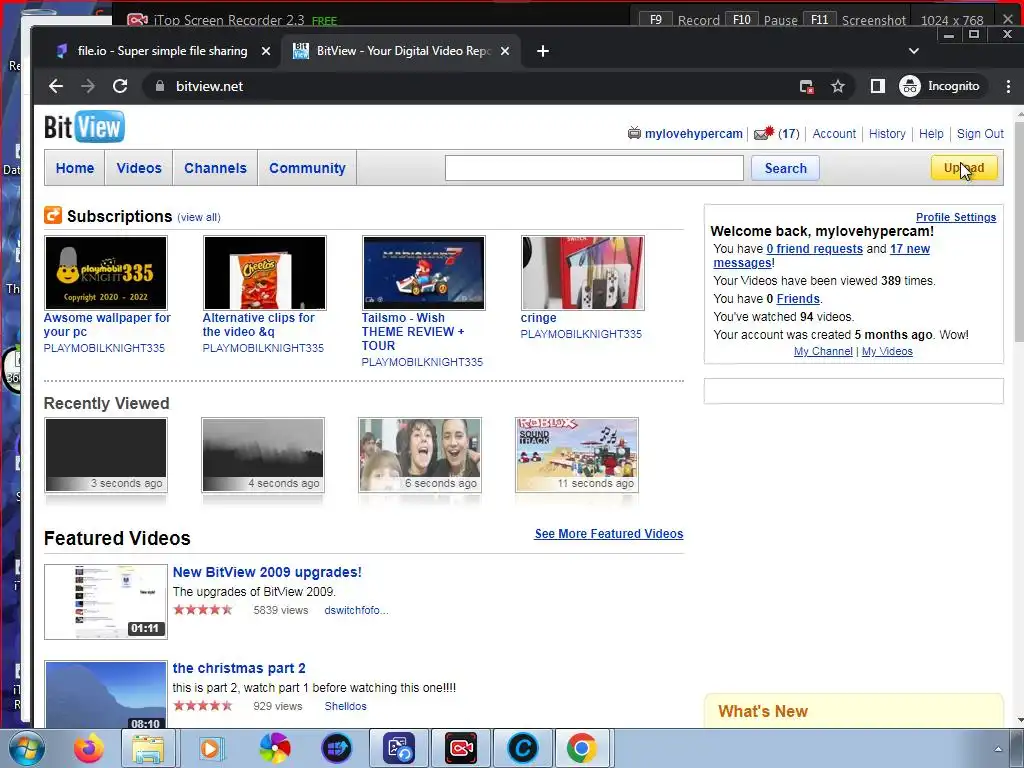The image size is (1024, 768).
Task: Click the Chrome taskbar icon
Action: point(581,748)
